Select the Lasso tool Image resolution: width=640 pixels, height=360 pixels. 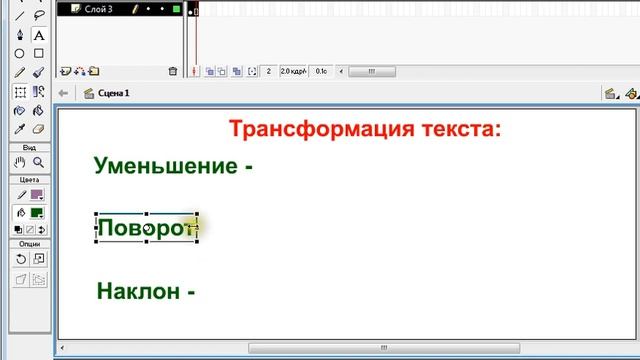click(39, 16)
